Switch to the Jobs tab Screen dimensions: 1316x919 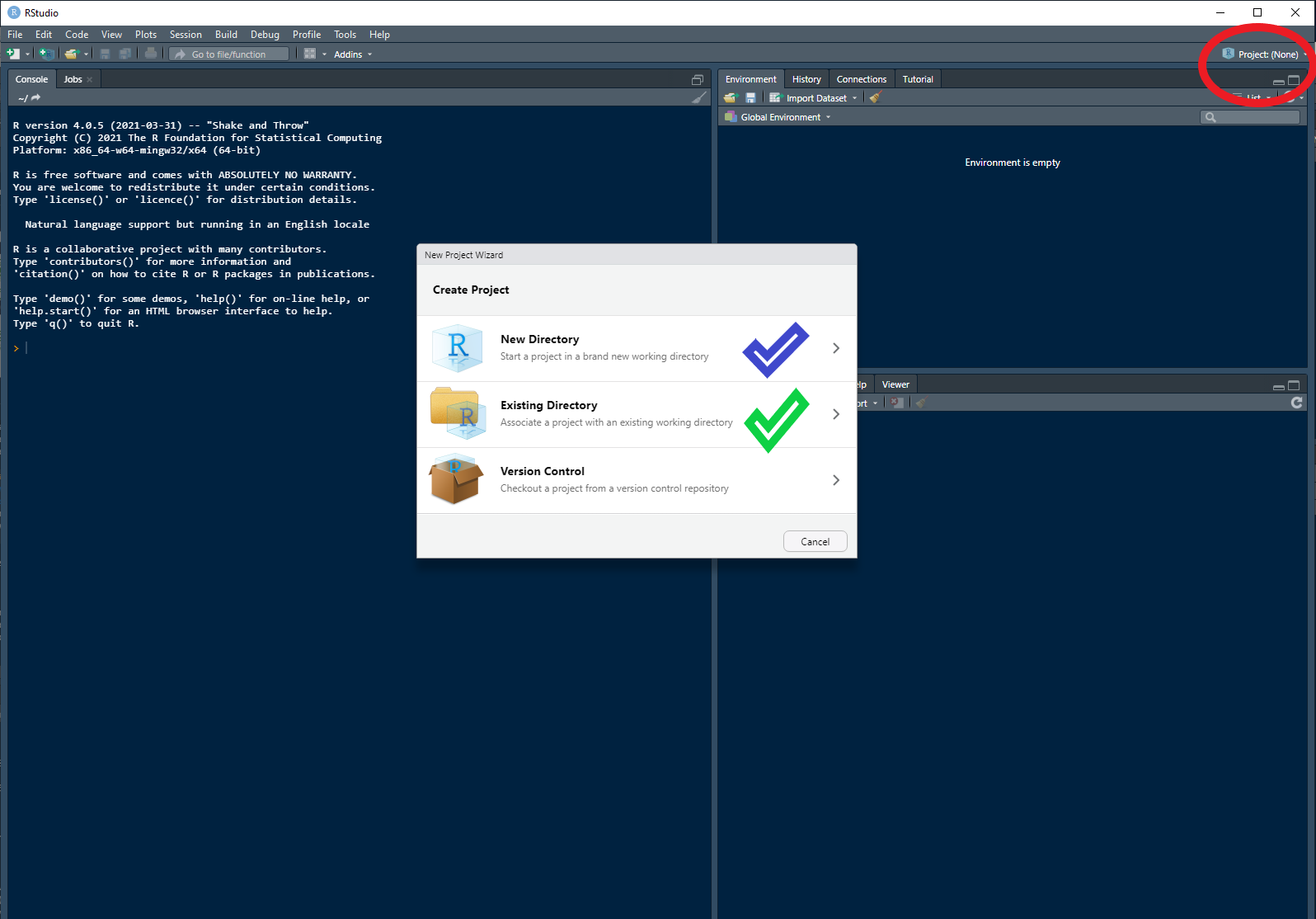tap(73, 79)
